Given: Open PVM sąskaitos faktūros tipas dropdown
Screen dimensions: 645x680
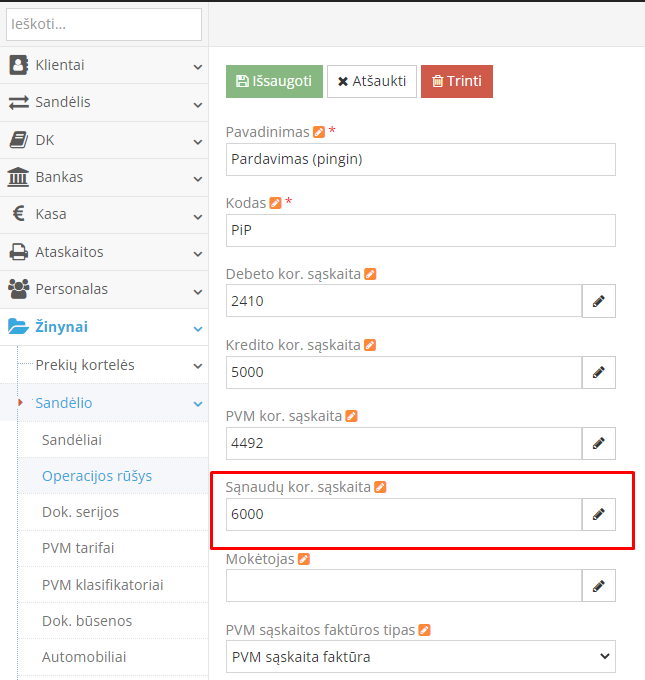Looking at the screenshot, I should click(x=420, y=656).
